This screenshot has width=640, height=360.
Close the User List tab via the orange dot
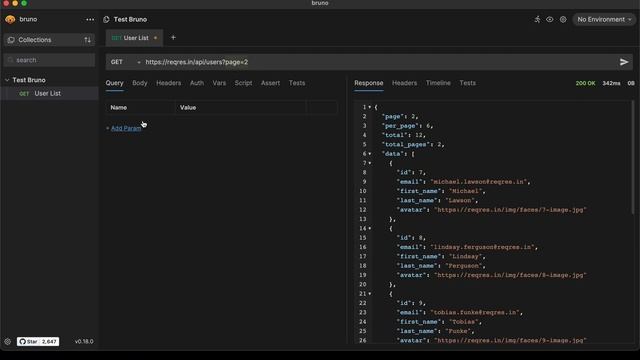coord(156,38)
